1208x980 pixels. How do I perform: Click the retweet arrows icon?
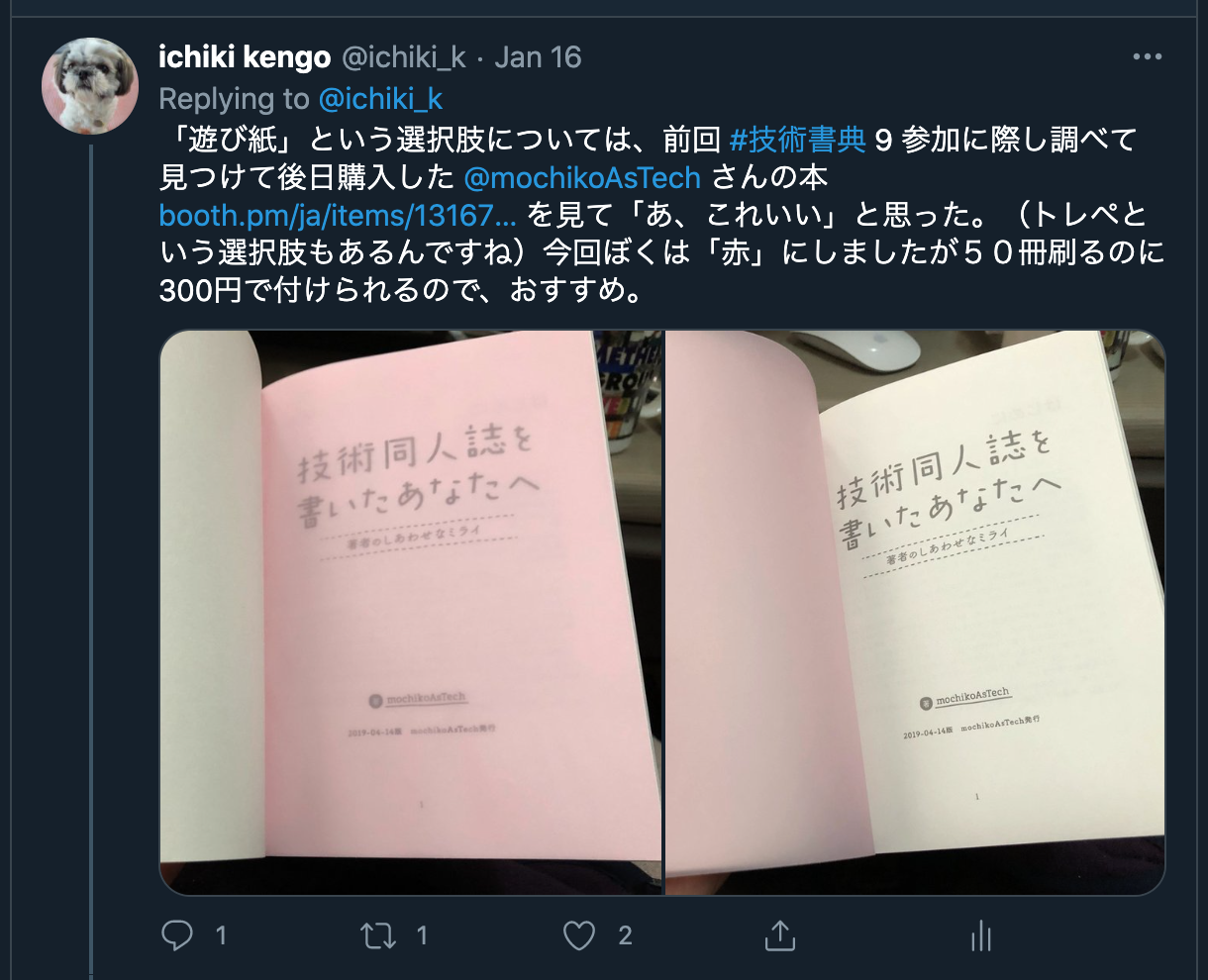click(x=379, y=935)
